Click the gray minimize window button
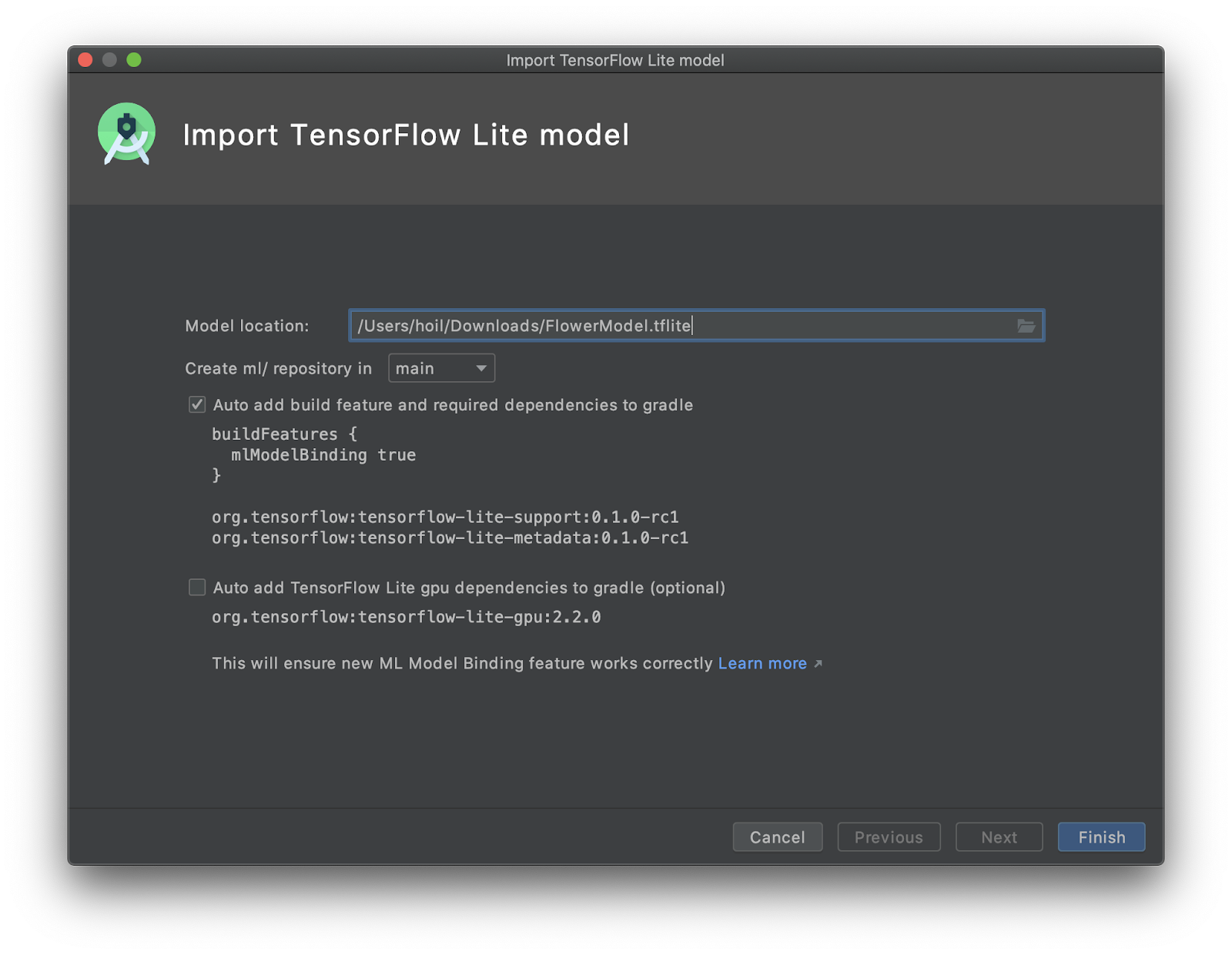 [109, 60]
